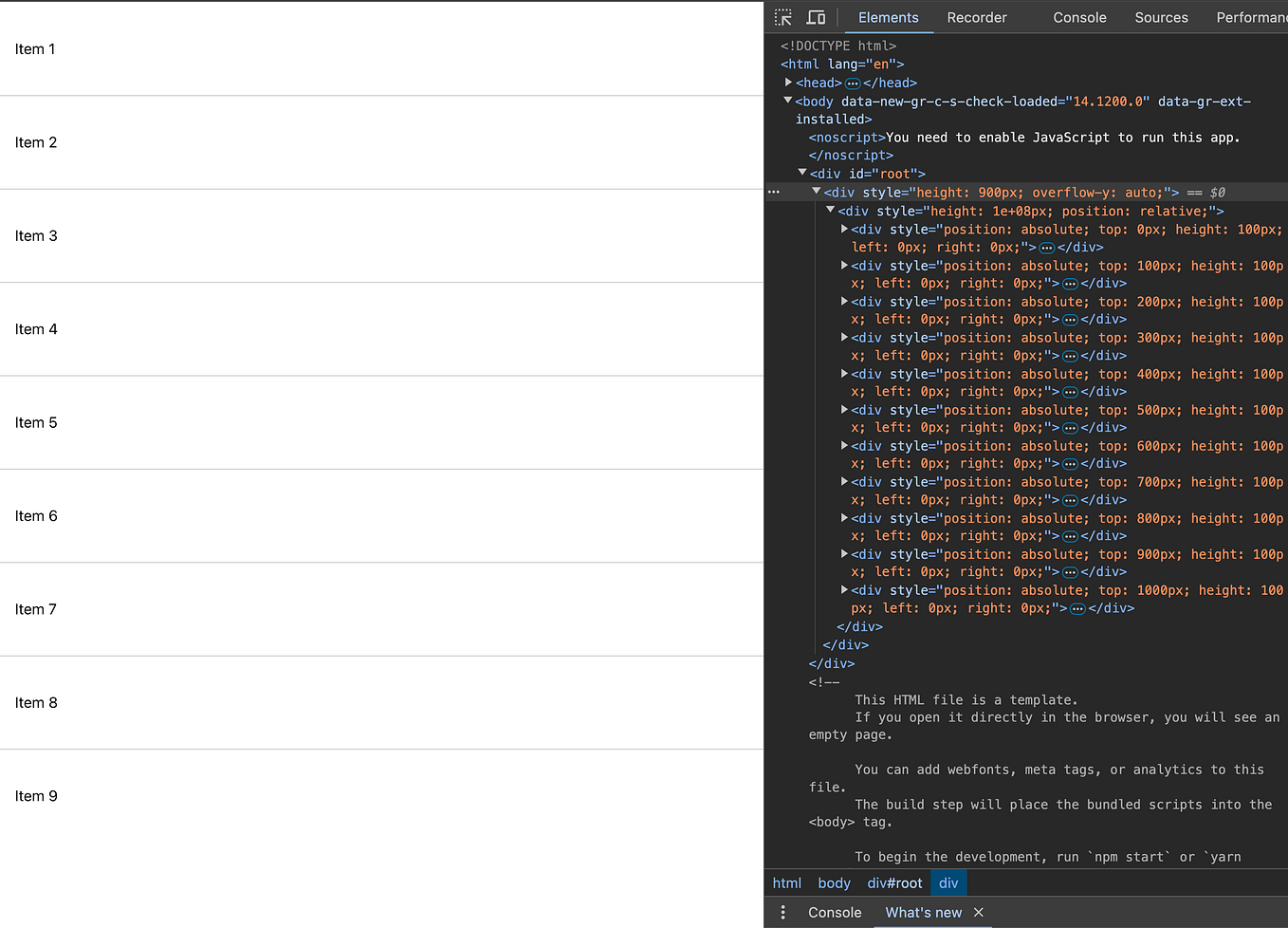
Task: Click the ellipsis inside the head element
Action: (852, 83)
